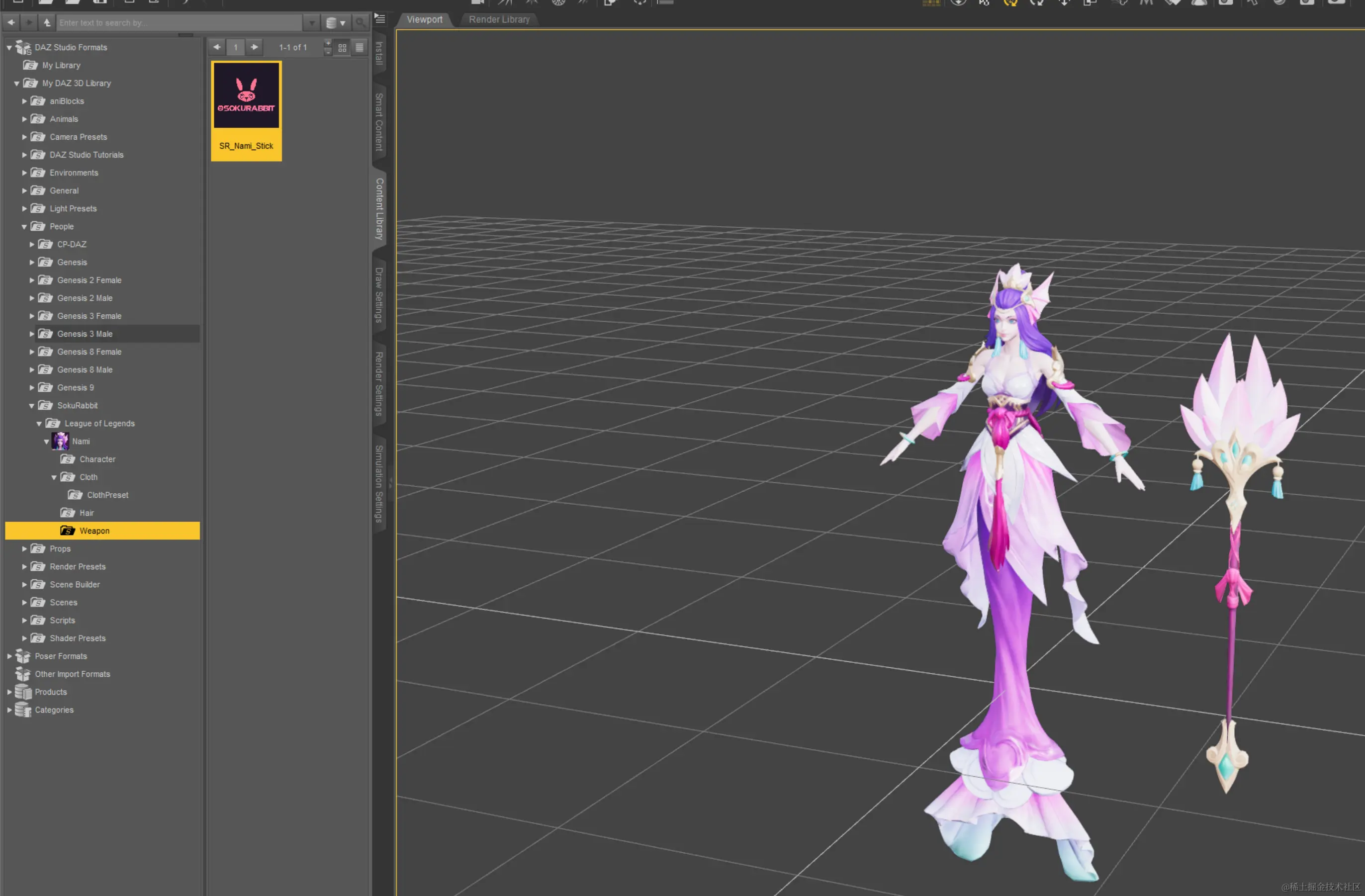Open the pane options menu icon
The width and height of the screenshot is (1365, 896).
380,19
